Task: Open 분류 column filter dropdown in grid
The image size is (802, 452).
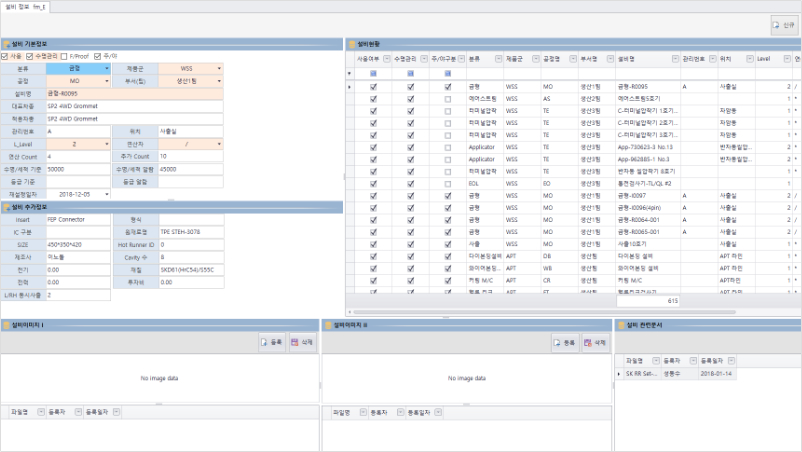Action: click(498, 59)
